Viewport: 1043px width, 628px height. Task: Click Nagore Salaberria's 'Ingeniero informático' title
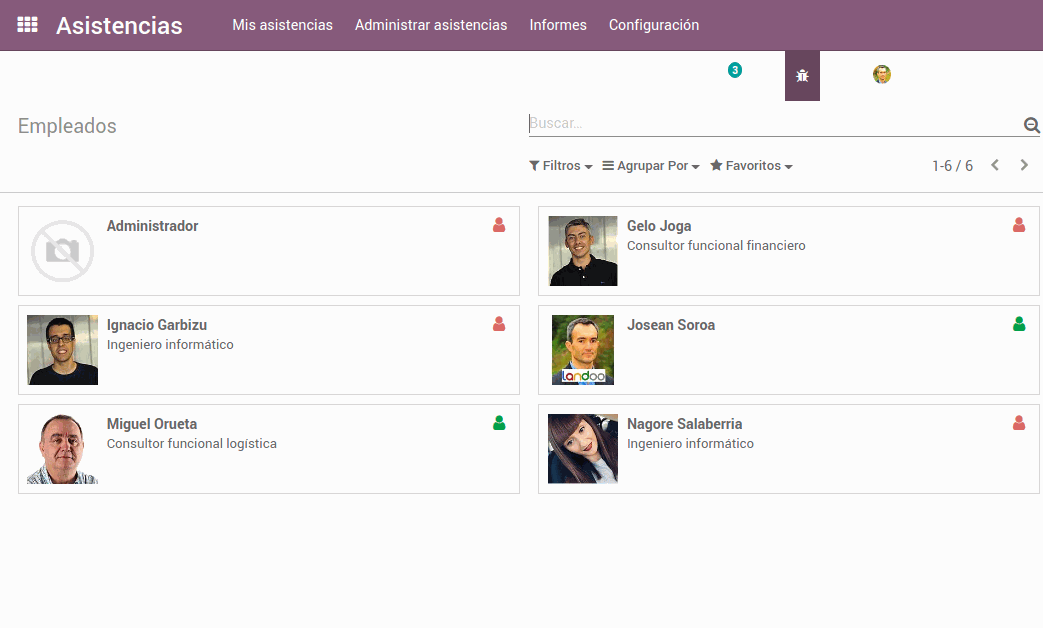pyautogui.click(x=690, y=444)
